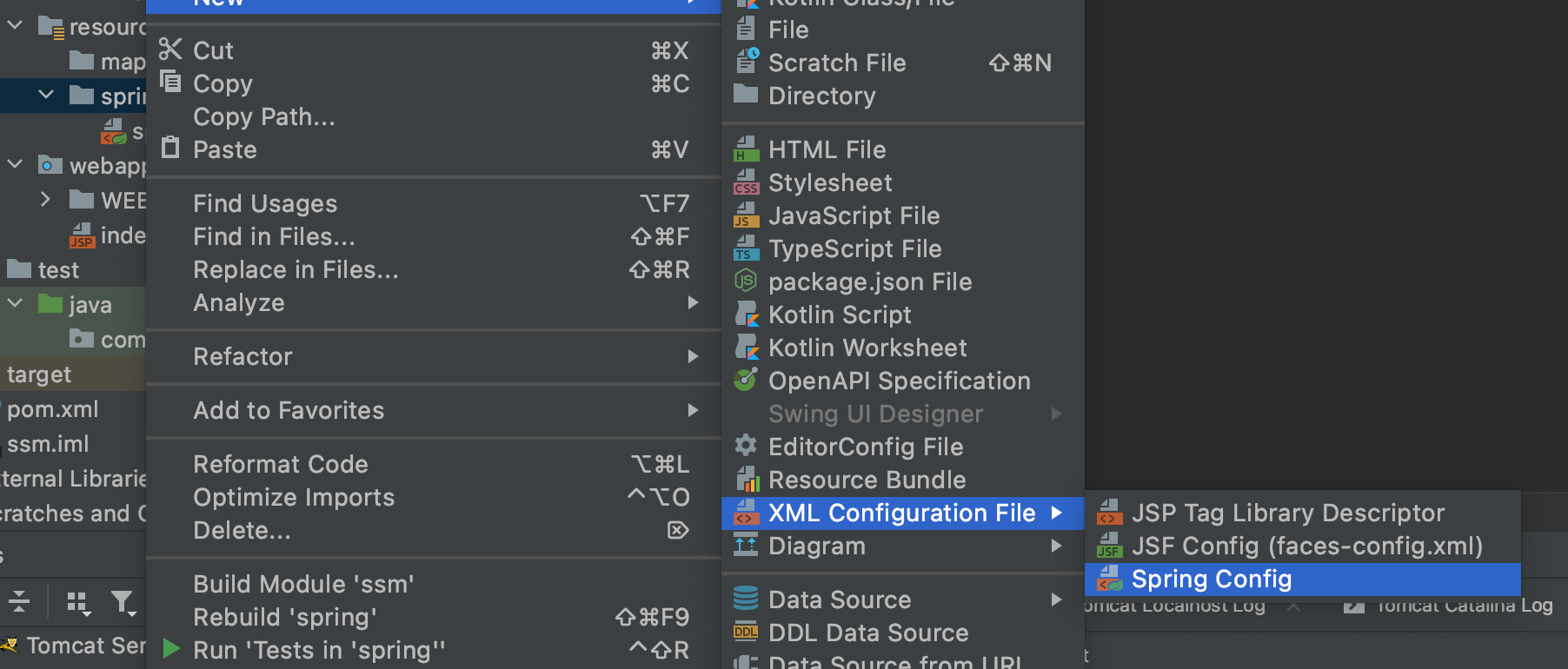Run 'Tests in spring' green arrow

click(171, 649)
